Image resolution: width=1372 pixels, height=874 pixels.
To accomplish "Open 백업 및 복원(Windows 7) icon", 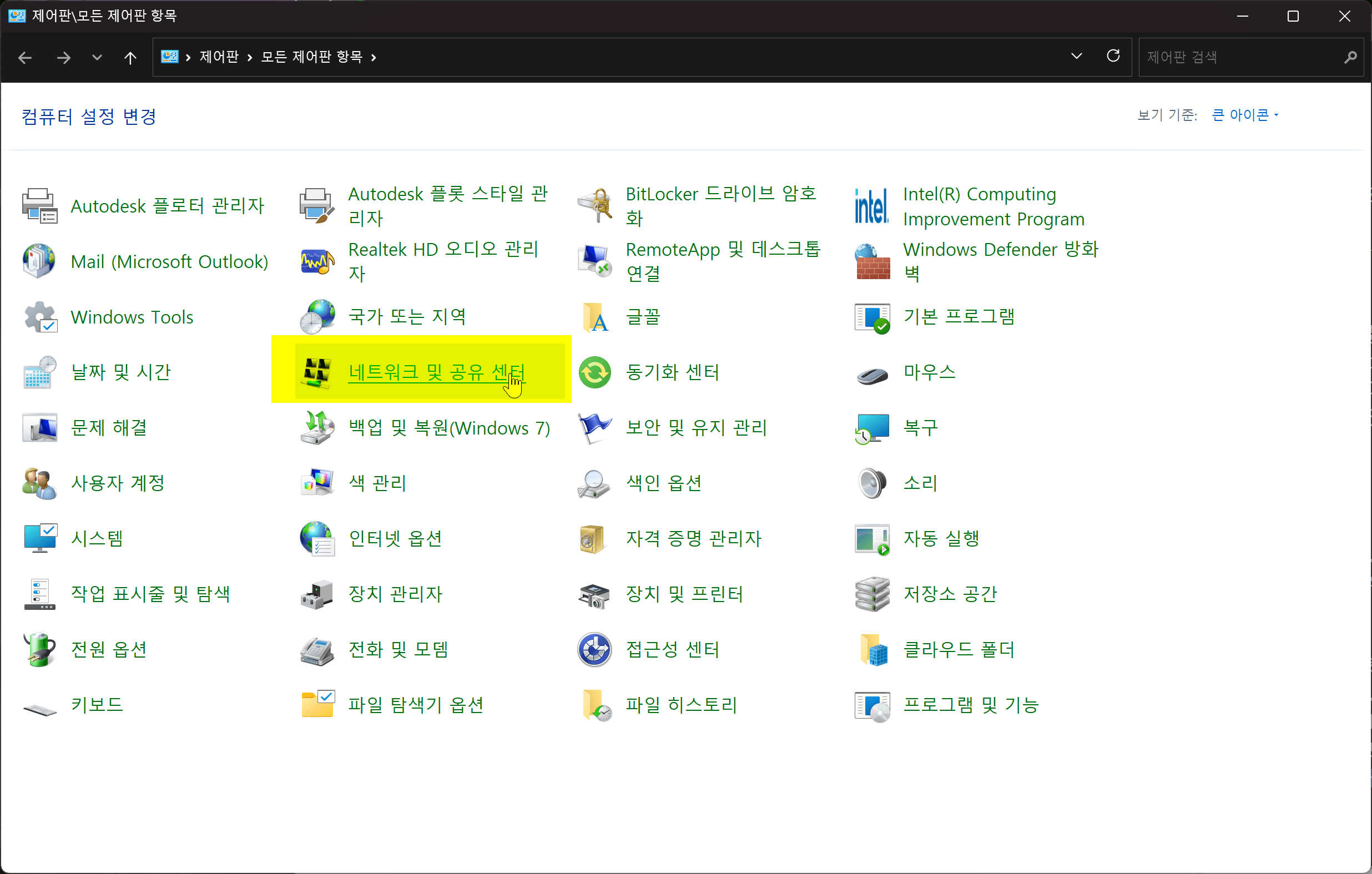I will tap(317, 427).
